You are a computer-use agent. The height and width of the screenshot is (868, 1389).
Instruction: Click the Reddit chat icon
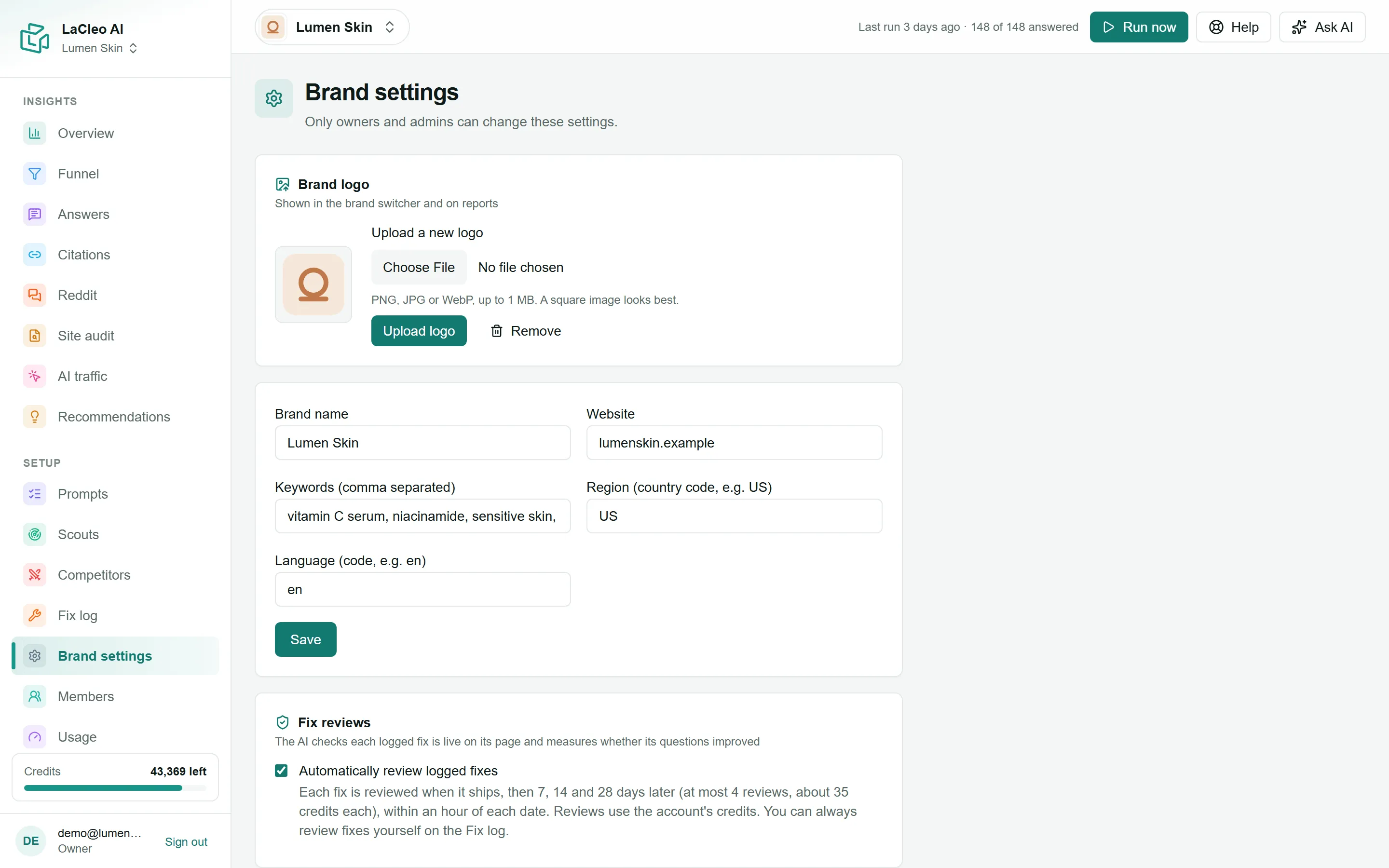34,295
